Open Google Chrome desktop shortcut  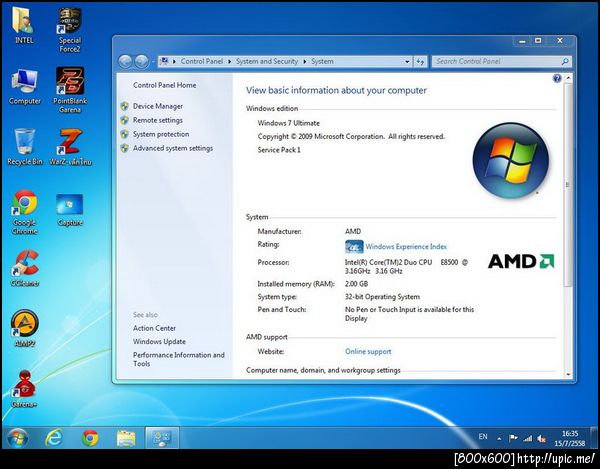pyautogui.click(x=24, y=212)
